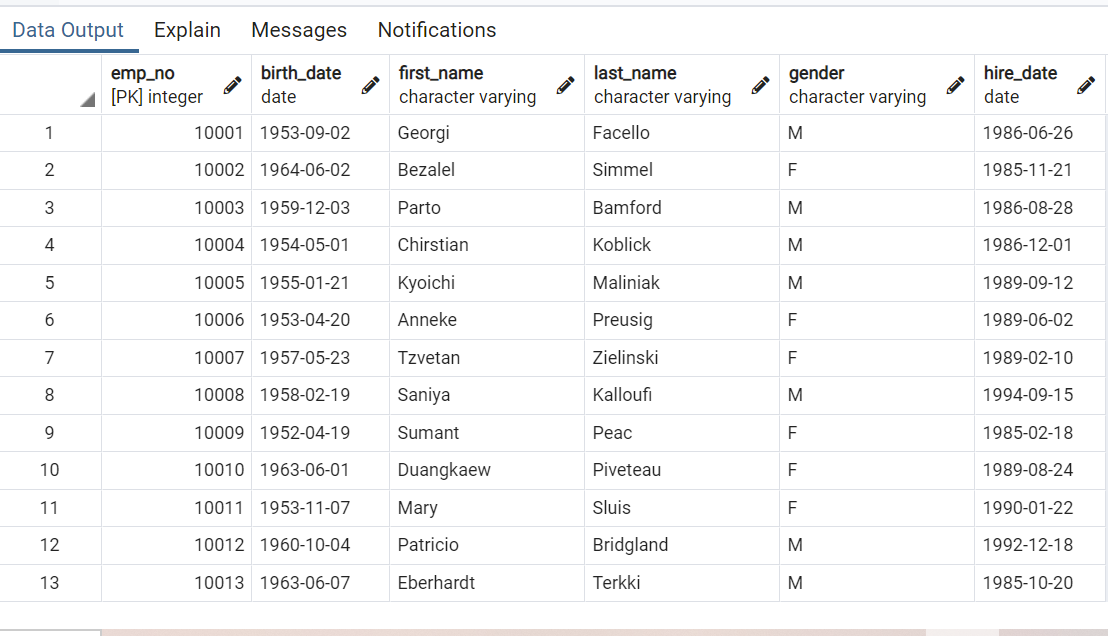Click the pencil icon on the emp_no column
Image resolution: width=1108 pixels, height=636 pixels.
[x=233, y=85]
